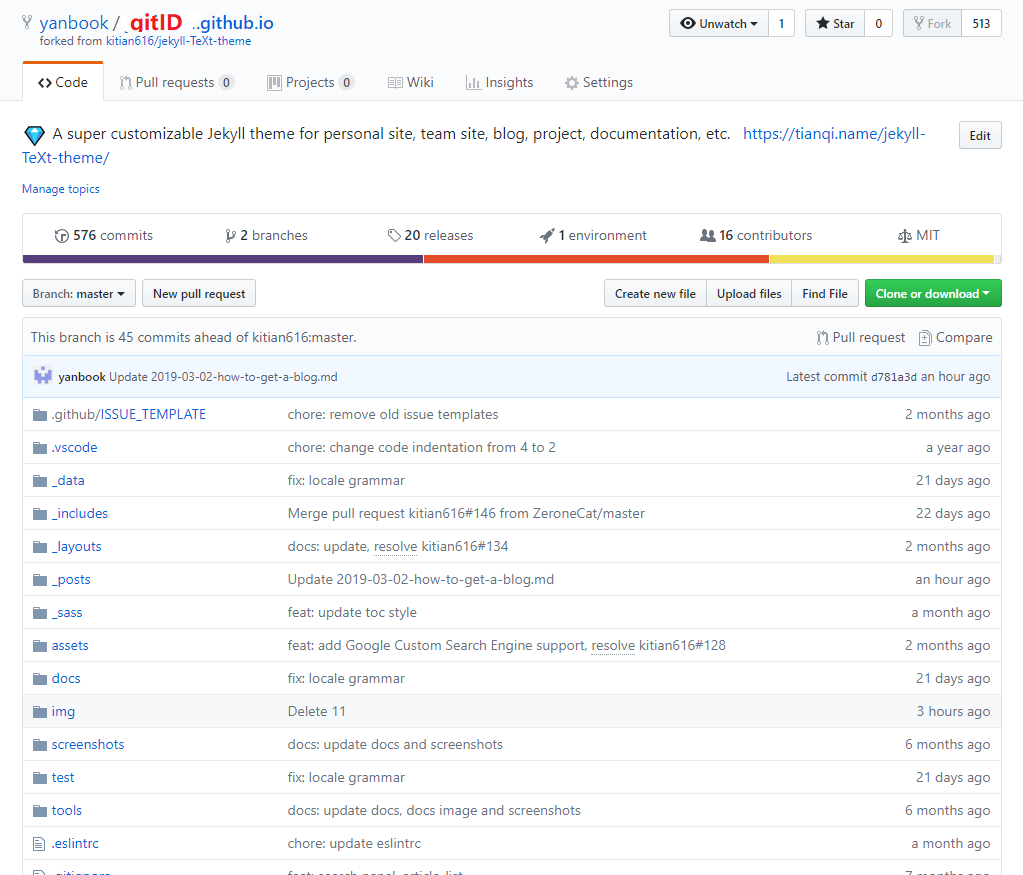Expand the Clone or download menu
This screenshot has height=875, width=1023.
click(x=932, y=294)
